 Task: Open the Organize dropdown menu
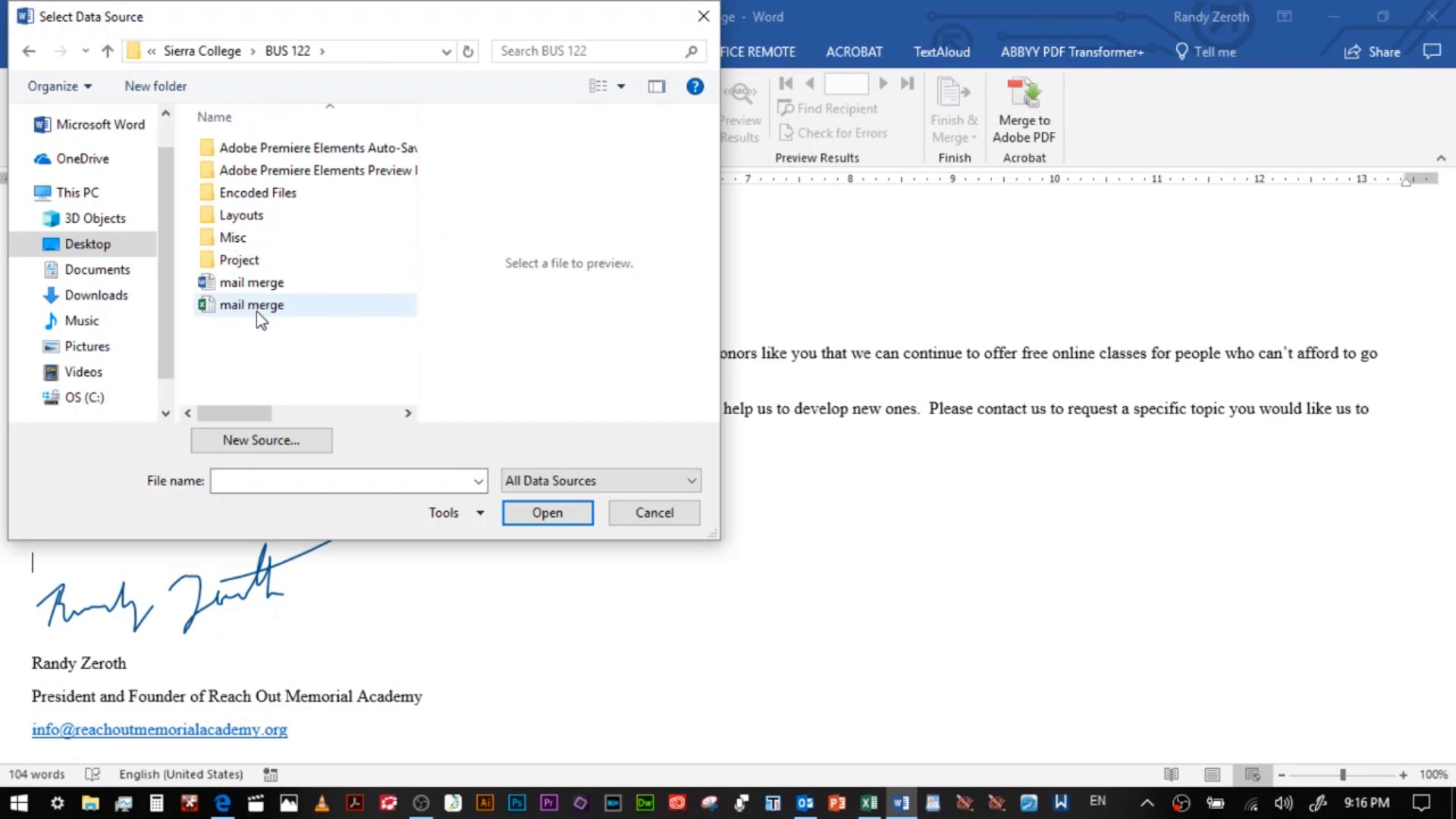point(60,86)
